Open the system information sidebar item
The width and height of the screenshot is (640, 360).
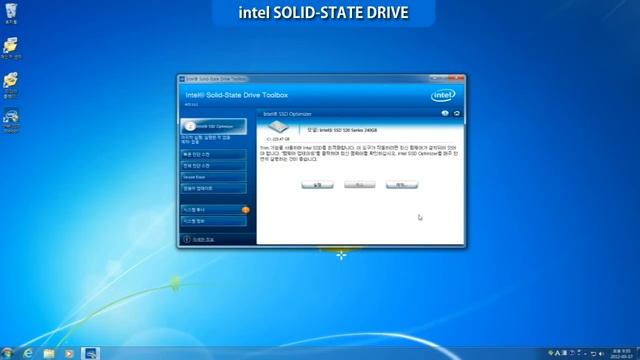tap(213, 221)
